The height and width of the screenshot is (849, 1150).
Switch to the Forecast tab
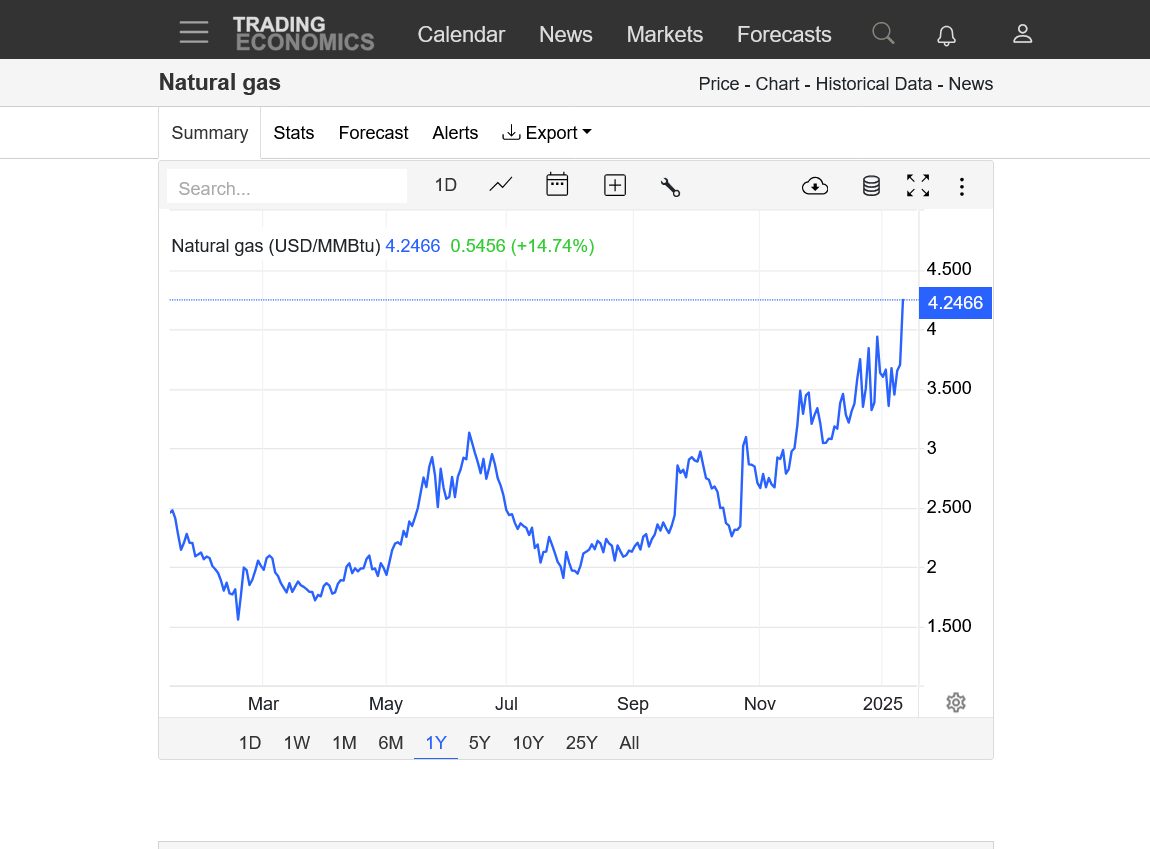[x=373, y=133]
